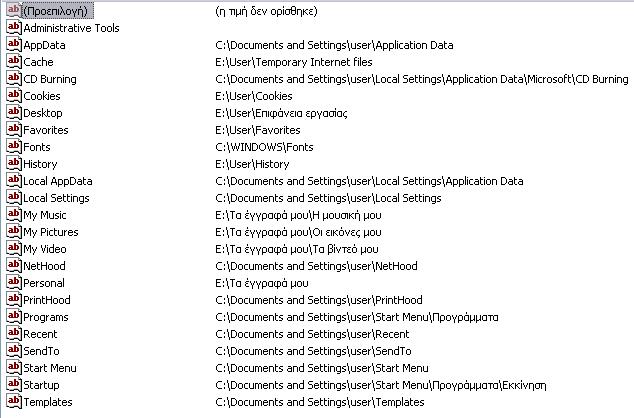Click the ab icon next to Cache

tap(14, 61)
